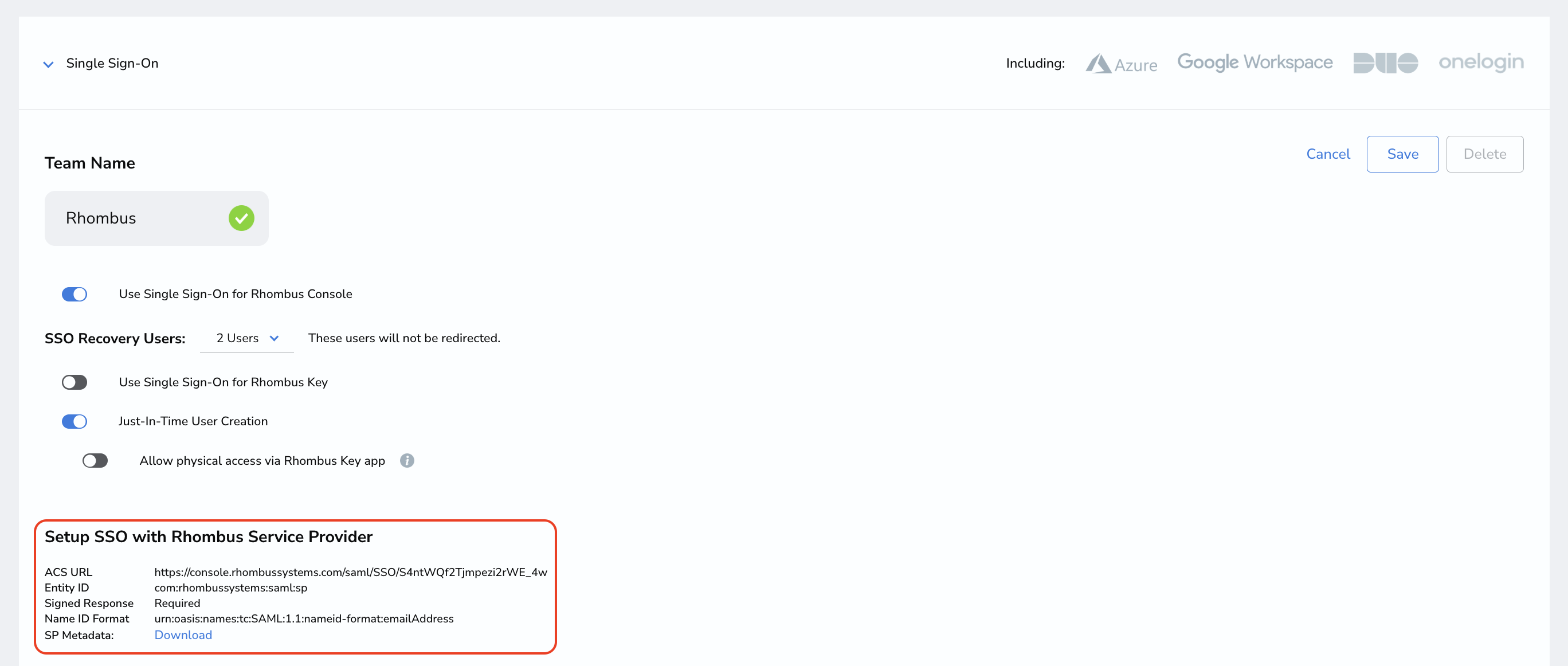Click the Rhombus team name field
1568x666 pixels.
click(x=156, y=218)
